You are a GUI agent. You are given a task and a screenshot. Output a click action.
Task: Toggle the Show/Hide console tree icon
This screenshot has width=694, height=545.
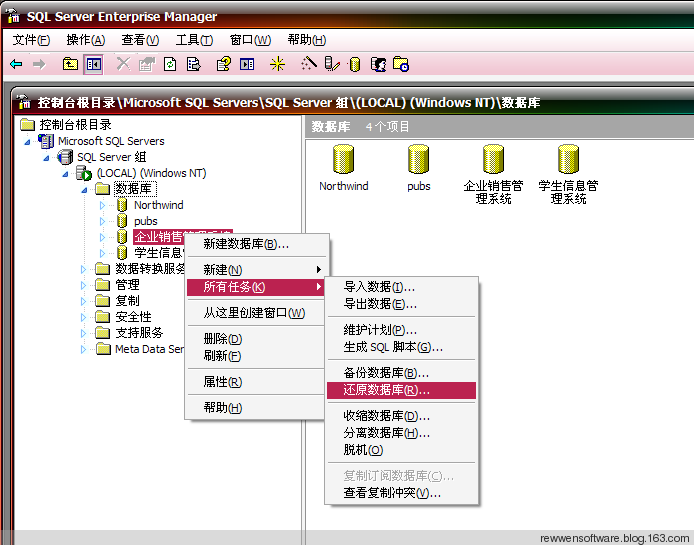click(x=93, y=65)
